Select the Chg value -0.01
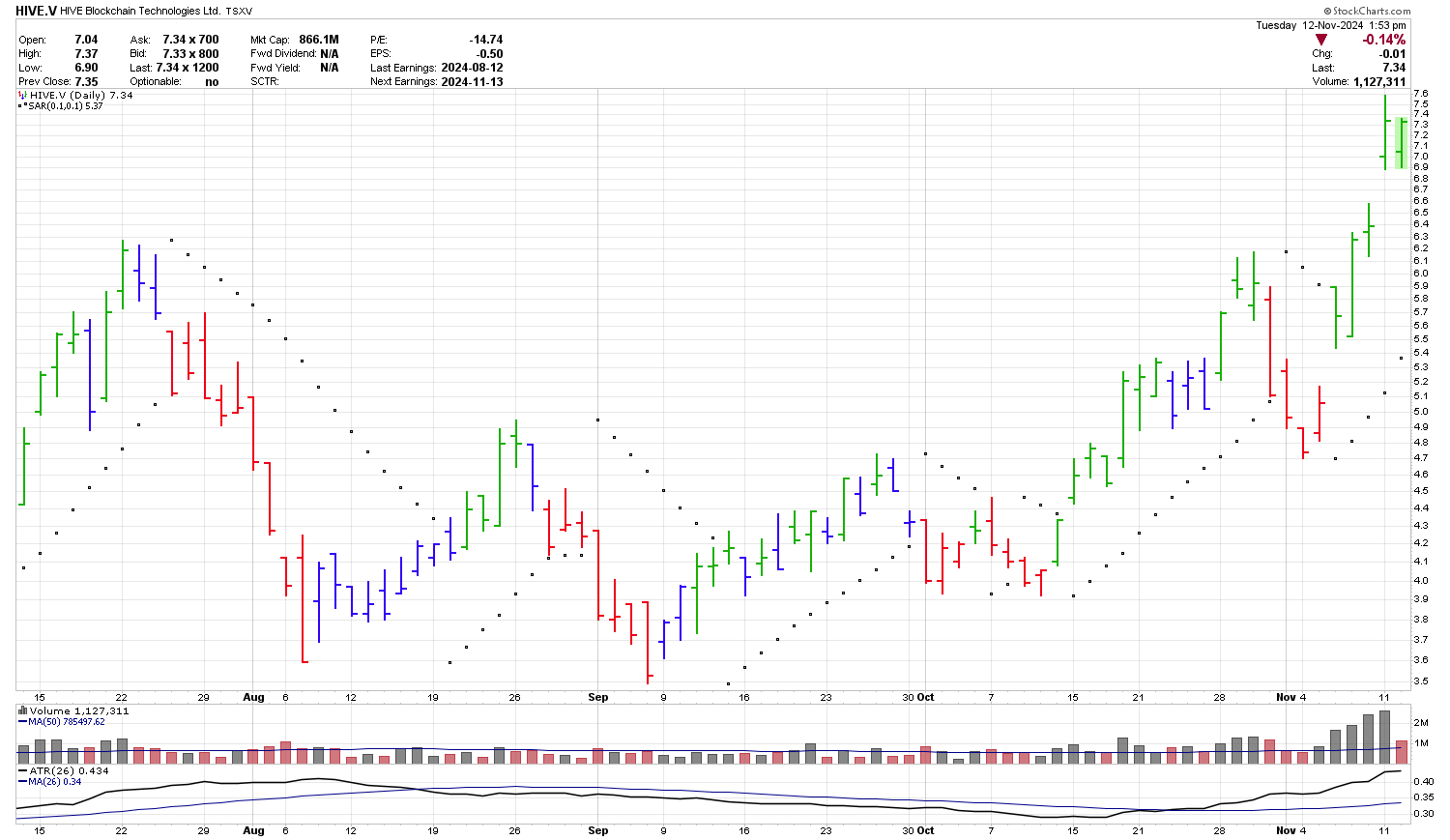The image size is (1450, 840). (1393, 54)
